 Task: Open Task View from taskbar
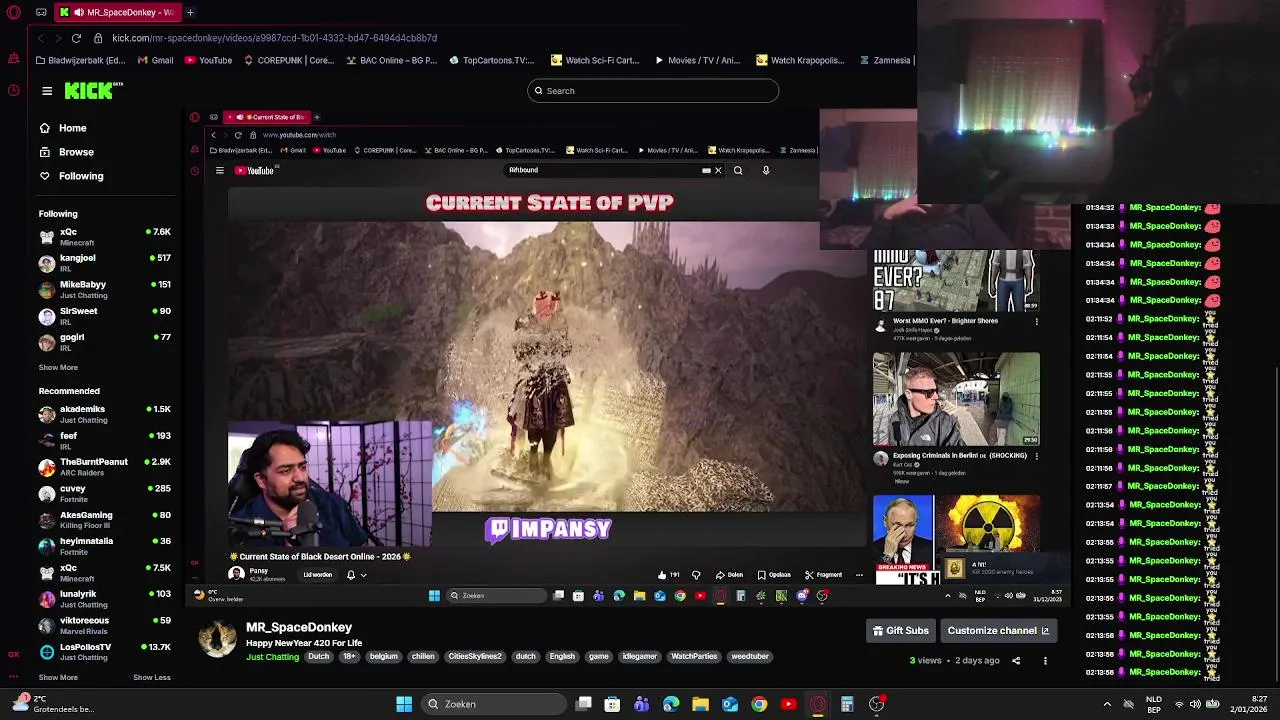[584, 704]
